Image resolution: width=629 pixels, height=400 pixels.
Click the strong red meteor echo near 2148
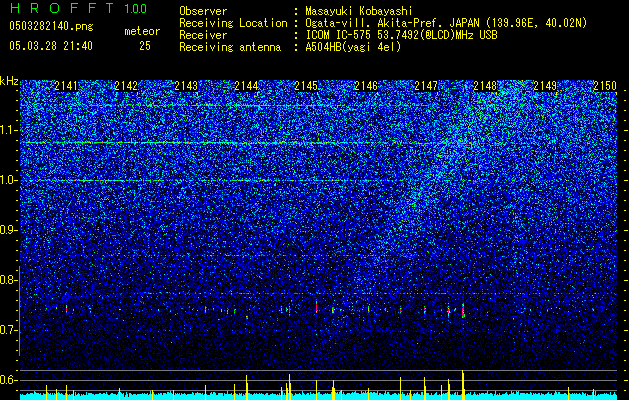pyautogui.click(x=463, y=311)
